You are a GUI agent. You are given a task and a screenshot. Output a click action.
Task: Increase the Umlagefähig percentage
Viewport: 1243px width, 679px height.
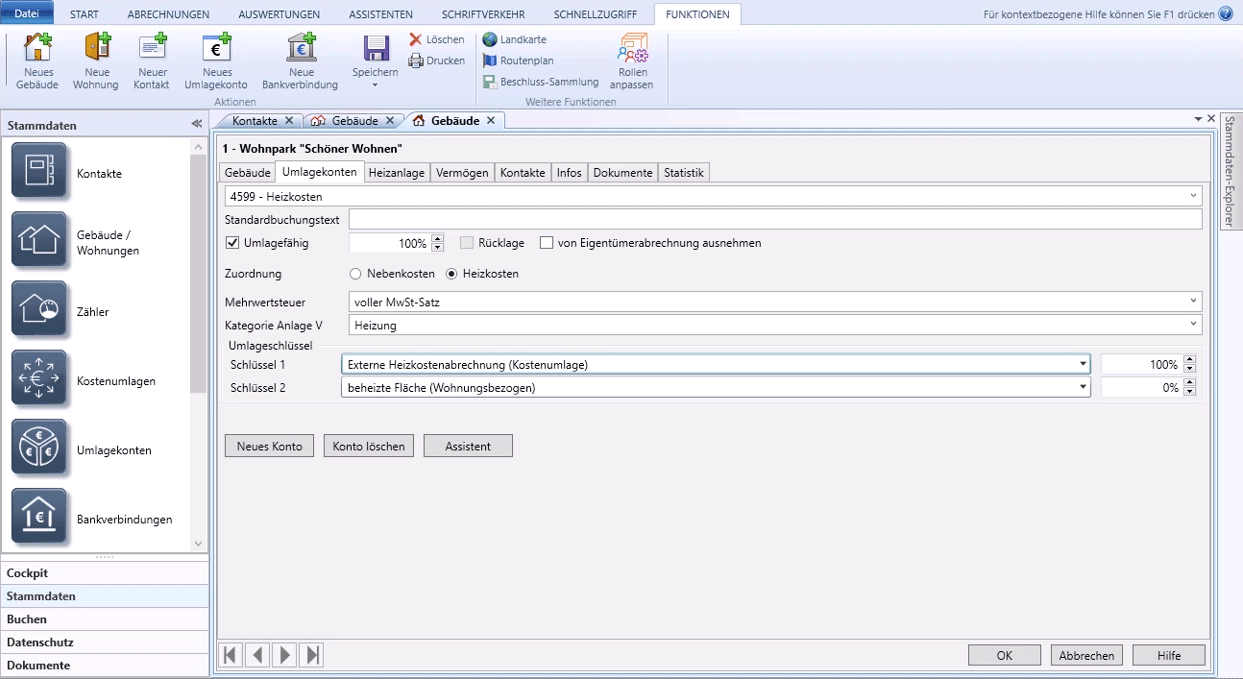point(437,238)
